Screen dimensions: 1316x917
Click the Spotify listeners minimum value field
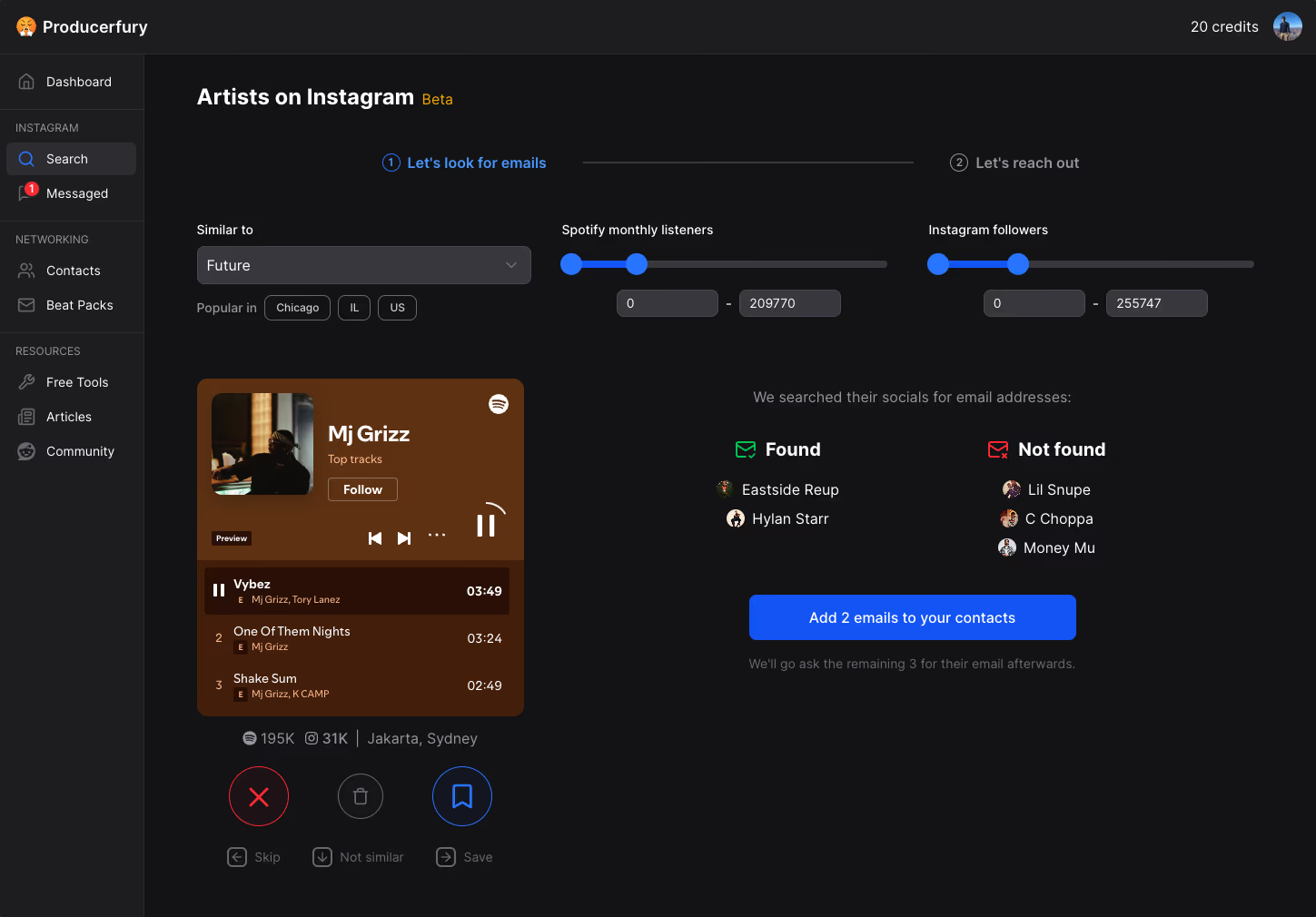(668, 303)
